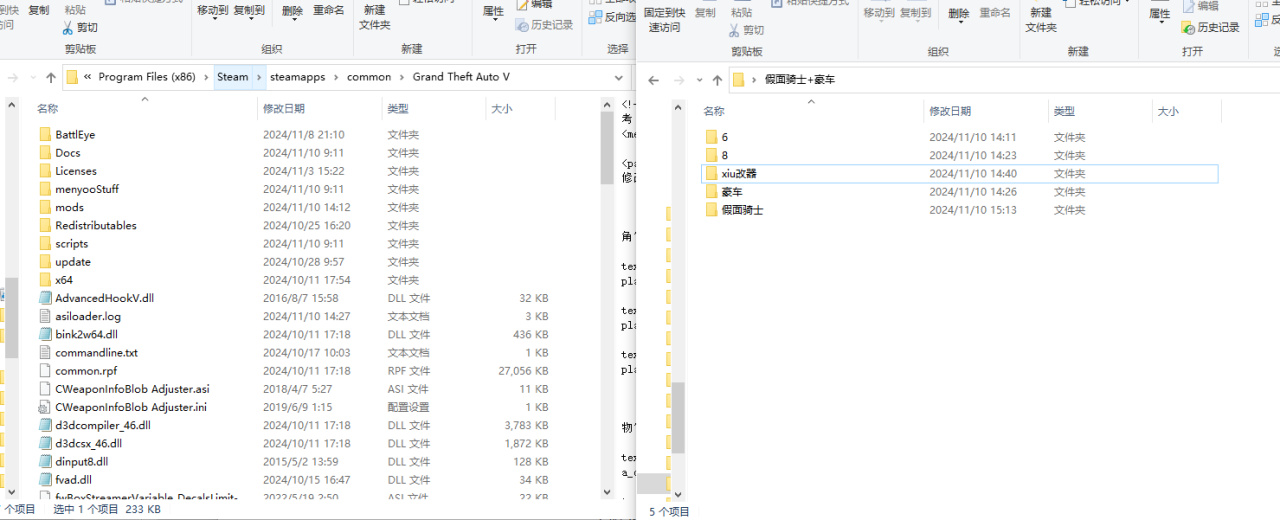The width and height of the screenshot is (1280, 520).
Task: Click Program Files (x86) in breadcrumb
Action: tap(147, 77)
